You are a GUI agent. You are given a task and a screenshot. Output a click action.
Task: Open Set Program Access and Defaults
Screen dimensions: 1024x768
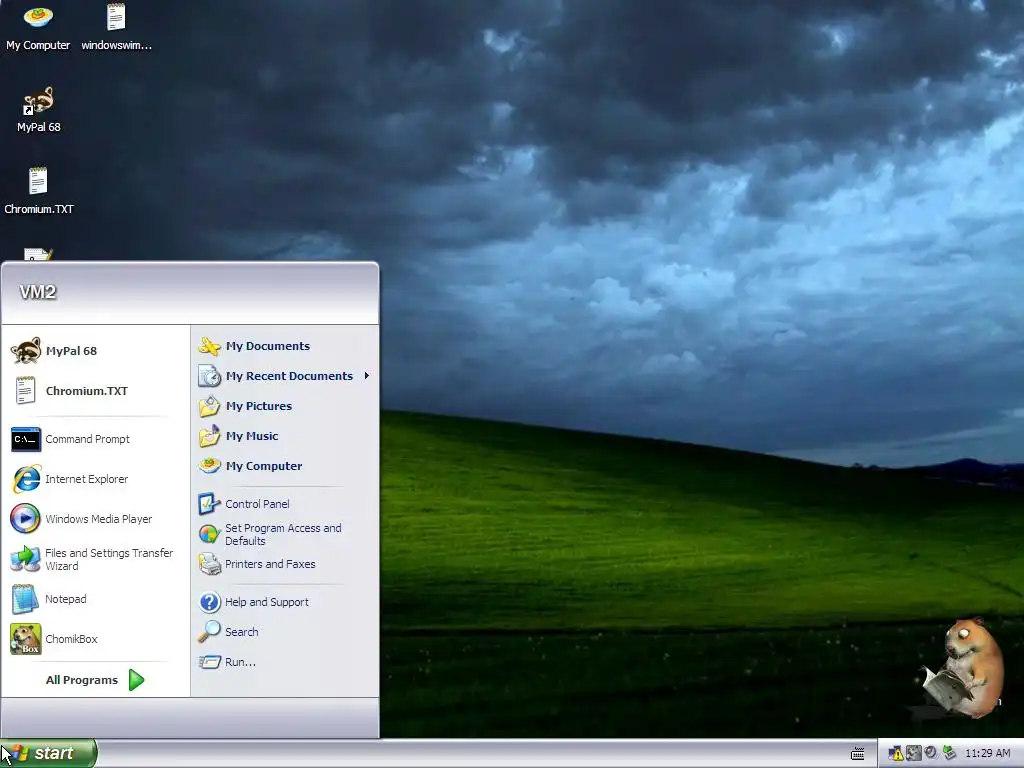click(x=285, y=534)
